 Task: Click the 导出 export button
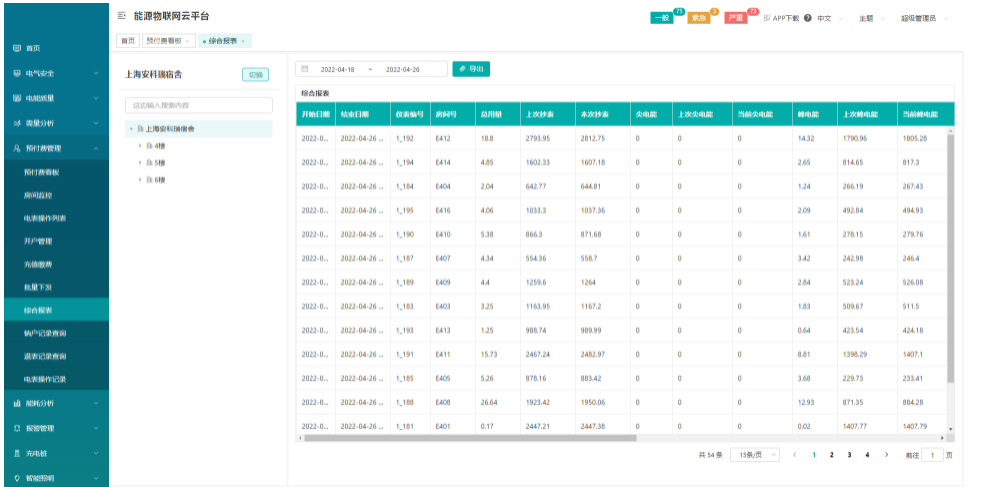pyautogui.click(x=471, y=69)
